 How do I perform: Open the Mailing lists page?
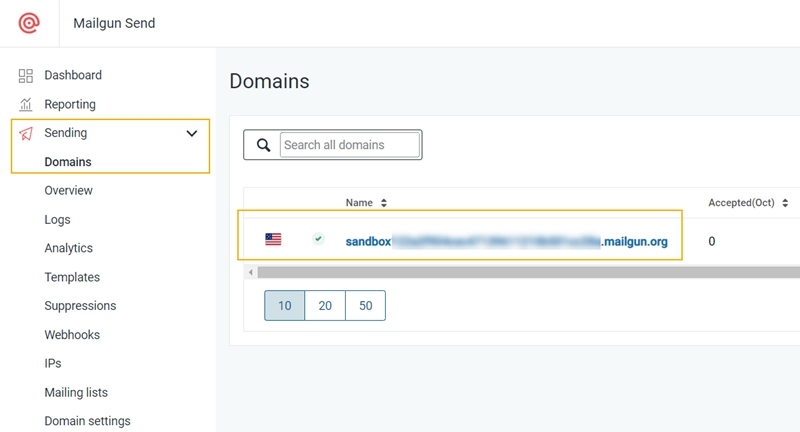pyautogui.click(x=76, y=392)
